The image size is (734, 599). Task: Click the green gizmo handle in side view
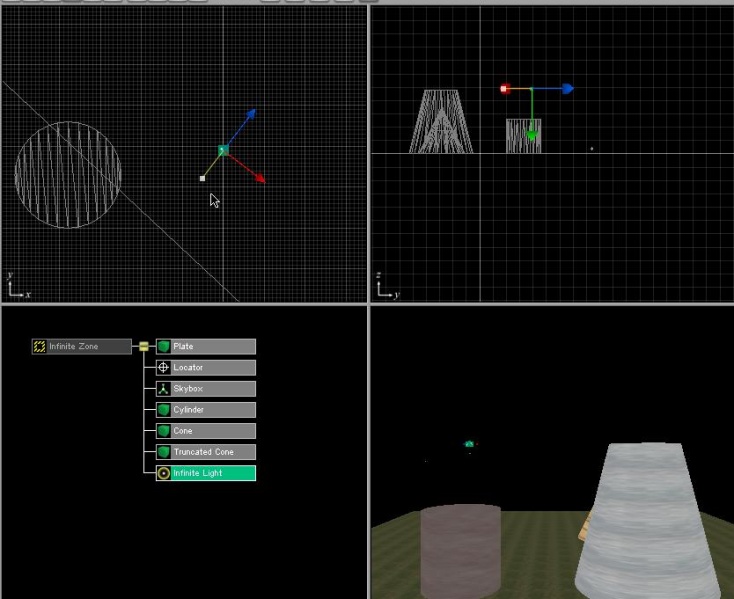[532, 134]
